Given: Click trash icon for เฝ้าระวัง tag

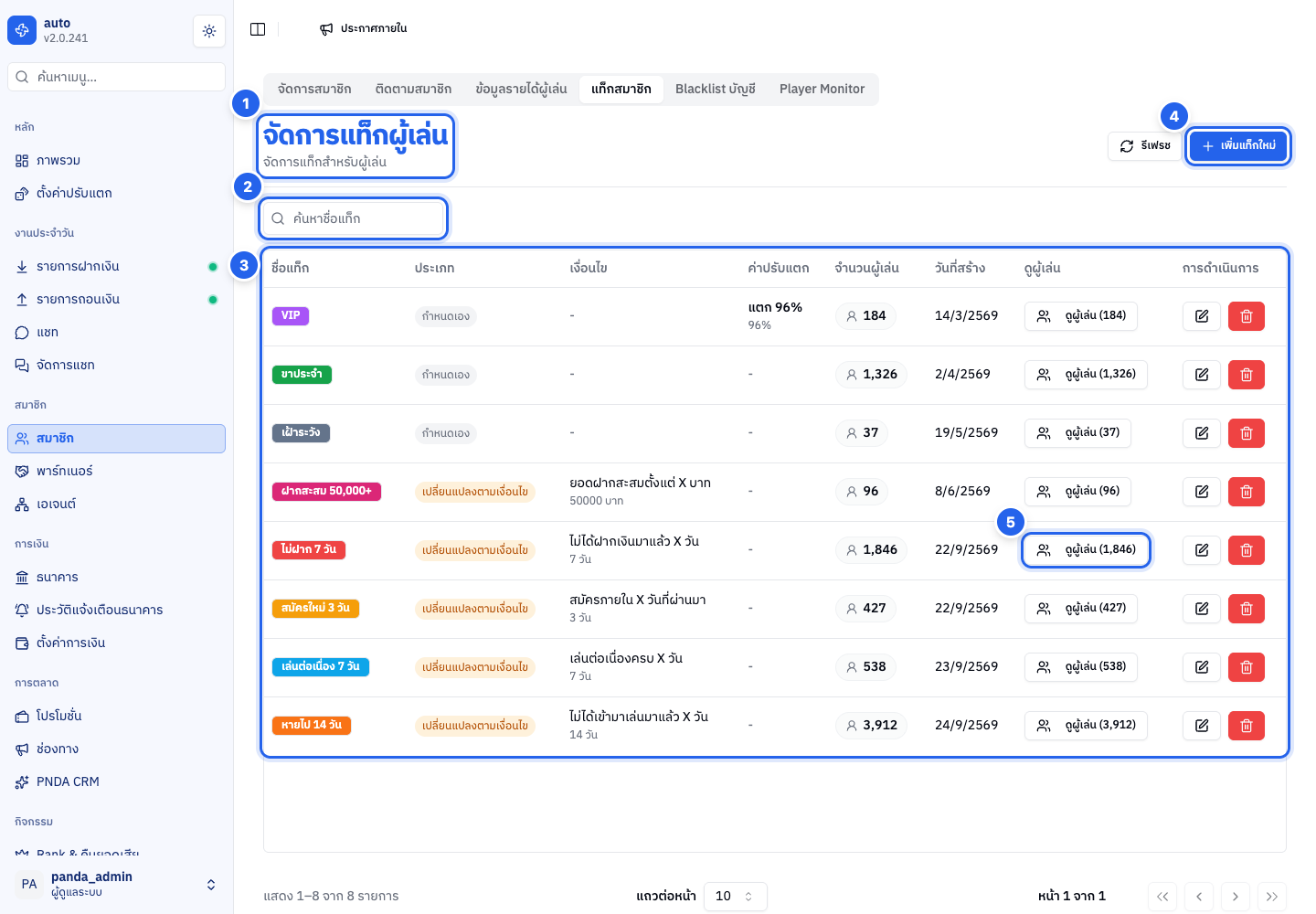Looking at the screenshot, I should (1247, 433).
